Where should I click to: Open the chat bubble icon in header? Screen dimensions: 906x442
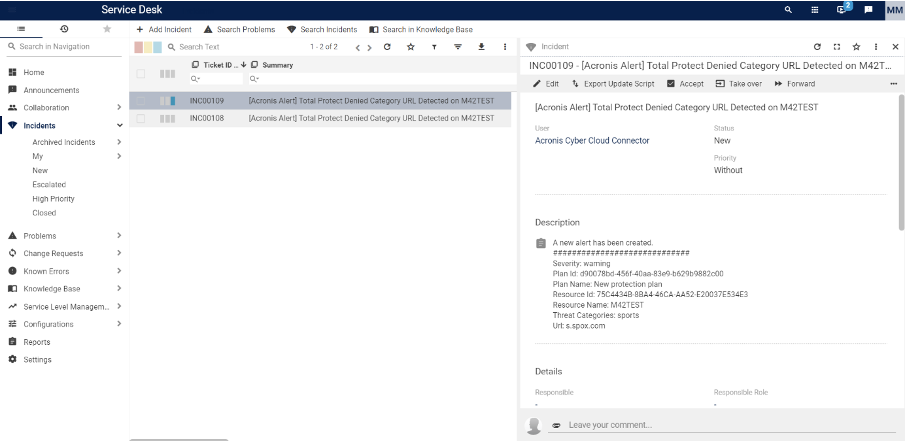click(x=868, y=10)
